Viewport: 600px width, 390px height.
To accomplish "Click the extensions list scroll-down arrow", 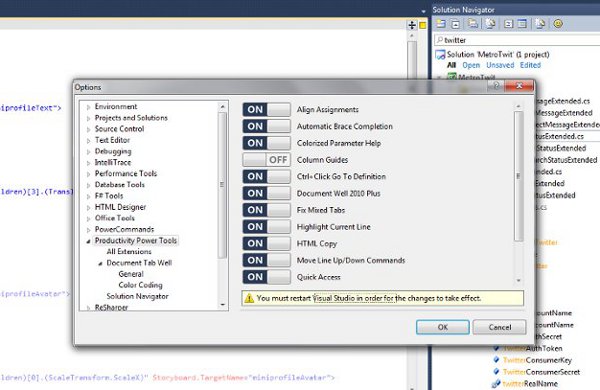I will (x=518, y=281).
